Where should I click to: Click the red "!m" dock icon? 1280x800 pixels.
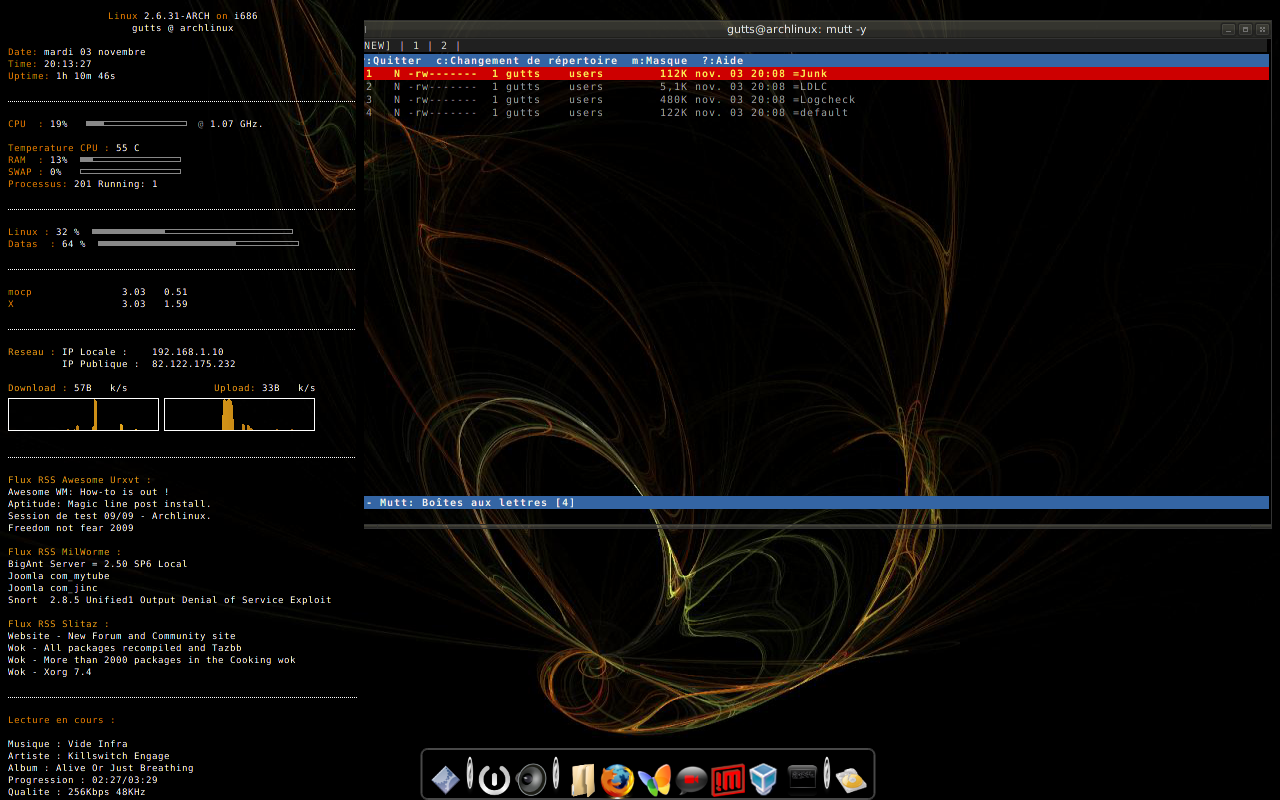(x=728, y=780)
